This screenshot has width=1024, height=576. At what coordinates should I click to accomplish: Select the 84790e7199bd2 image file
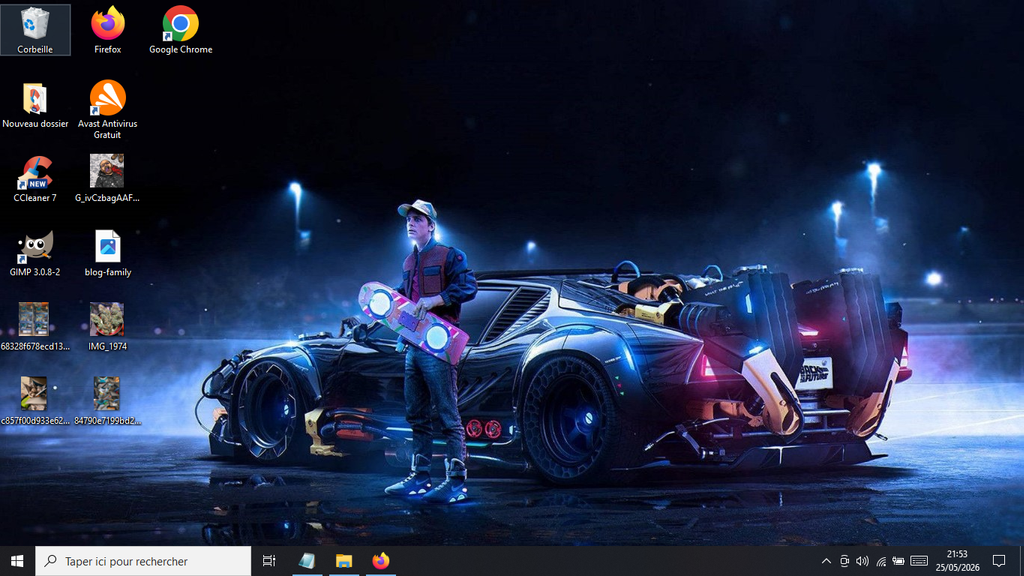(107, 402)
